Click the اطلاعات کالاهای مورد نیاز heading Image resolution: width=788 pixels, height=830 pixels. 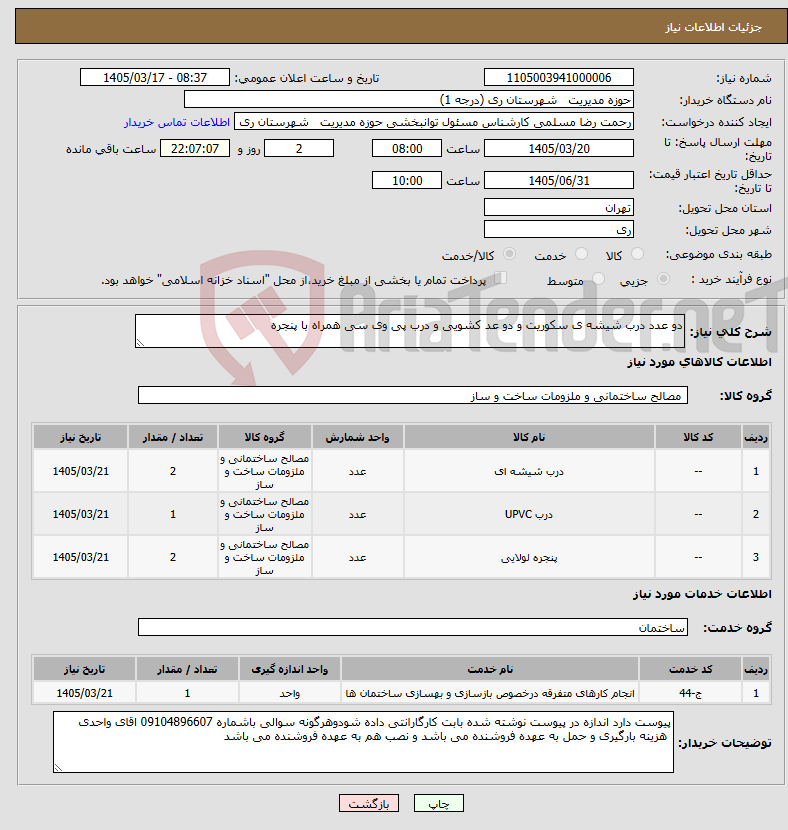(x=699, y=362)
